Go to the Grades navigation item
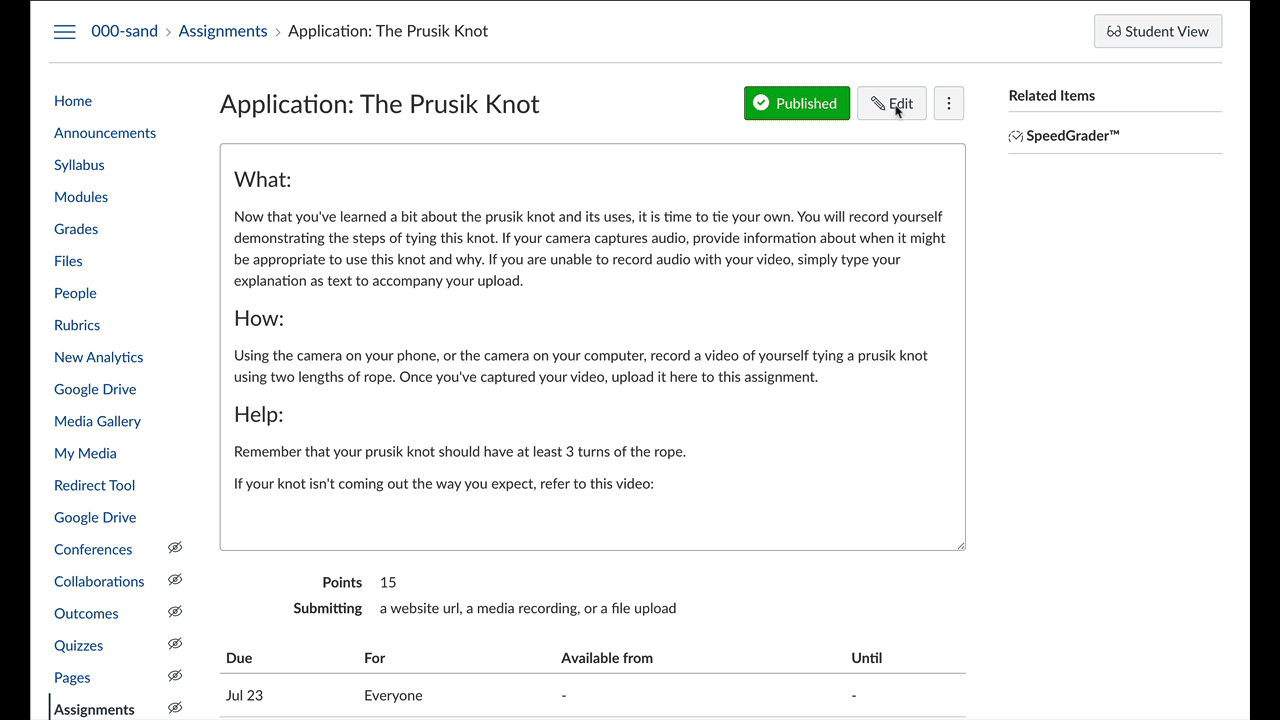 tap(76, 229)
